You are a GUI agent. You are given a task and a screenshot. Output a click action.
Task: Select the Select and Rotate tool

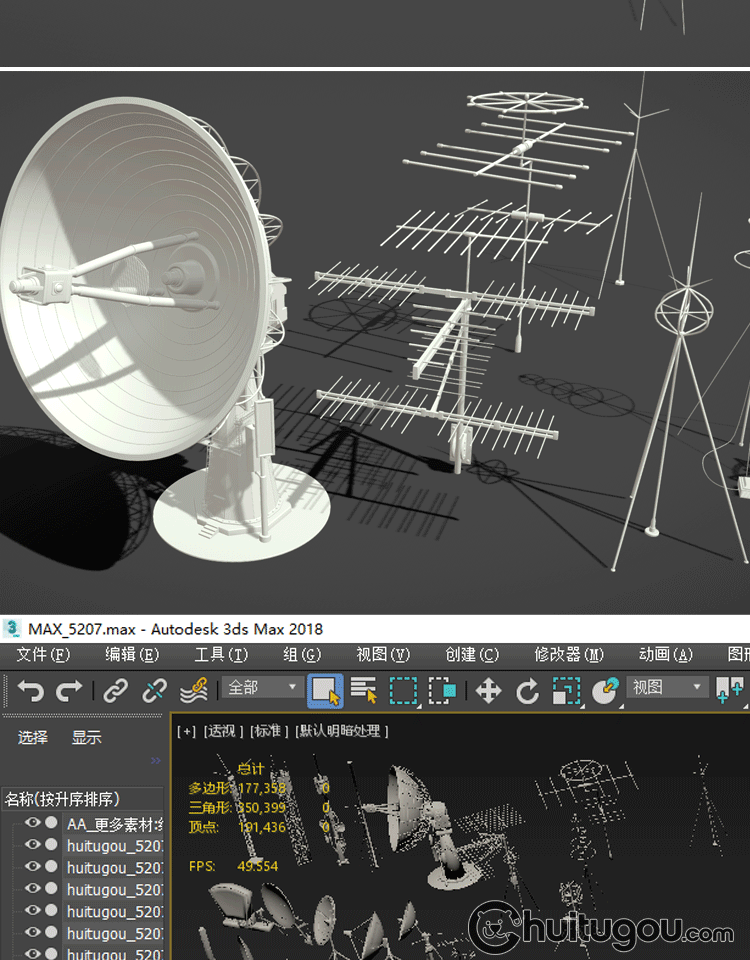click(527, 691)
